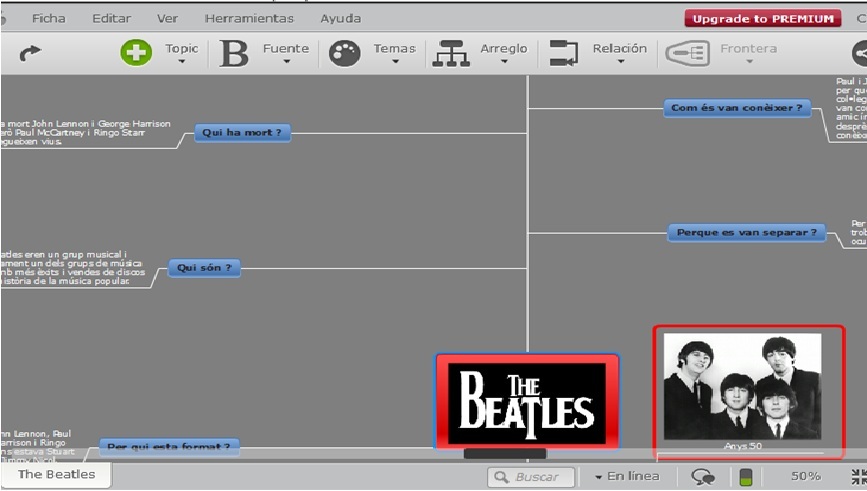The image size is (867, 491).
Task: Open the Herramientas menu
Action: pyautogui.click(x=249, y=18)
